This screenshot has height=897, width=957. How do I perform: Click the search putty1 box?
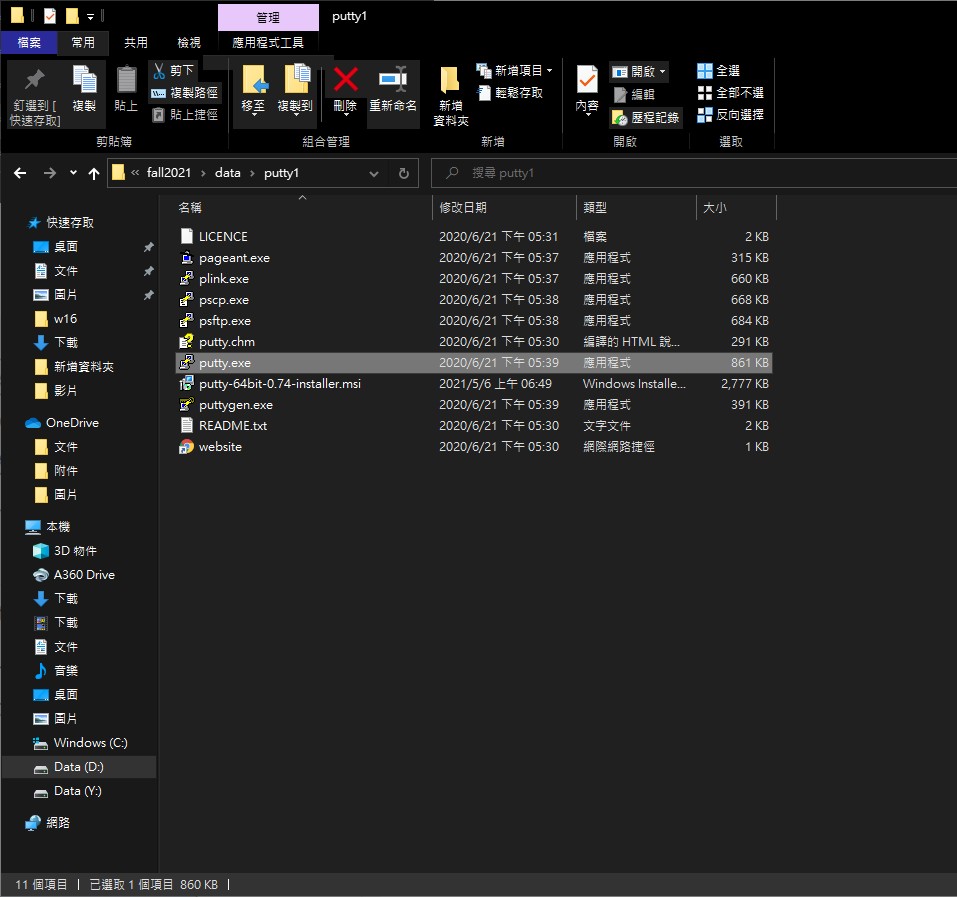693,173
